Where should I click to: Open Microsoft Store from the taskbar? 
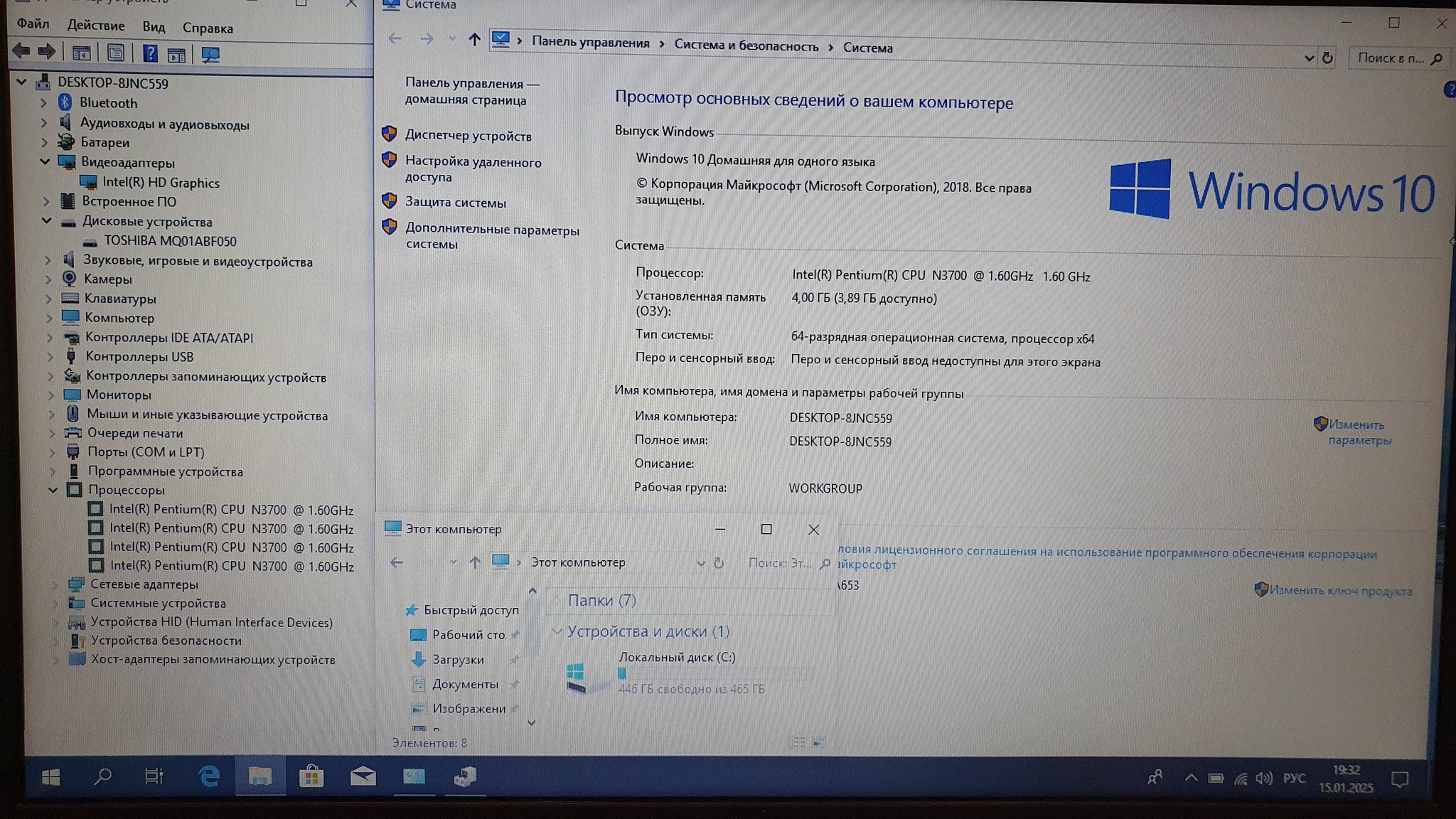point(311,776)
